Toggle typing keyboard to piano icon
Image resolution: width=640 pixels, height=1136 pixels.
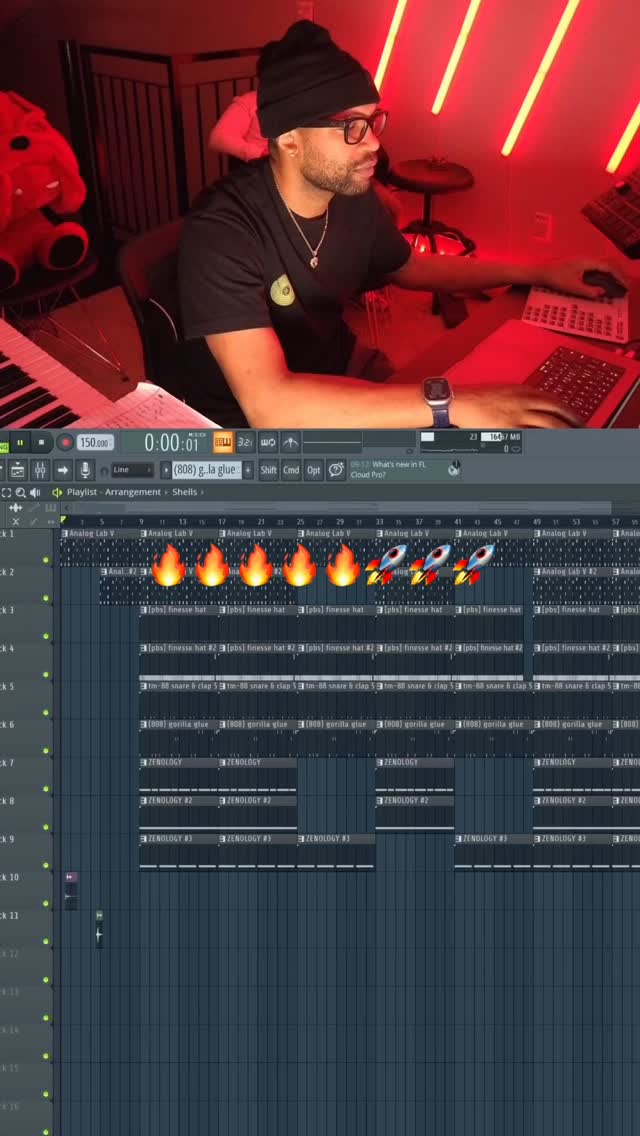click(x=223, y=442)
